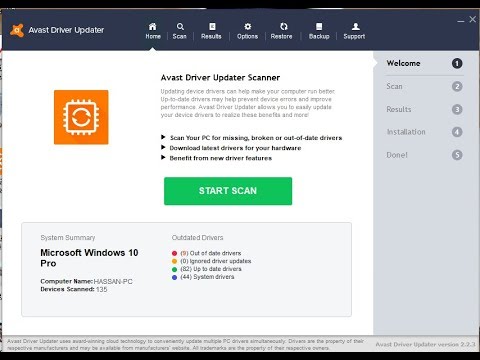Select step 1 circle next to Welcome

click(x=457, y=63)
